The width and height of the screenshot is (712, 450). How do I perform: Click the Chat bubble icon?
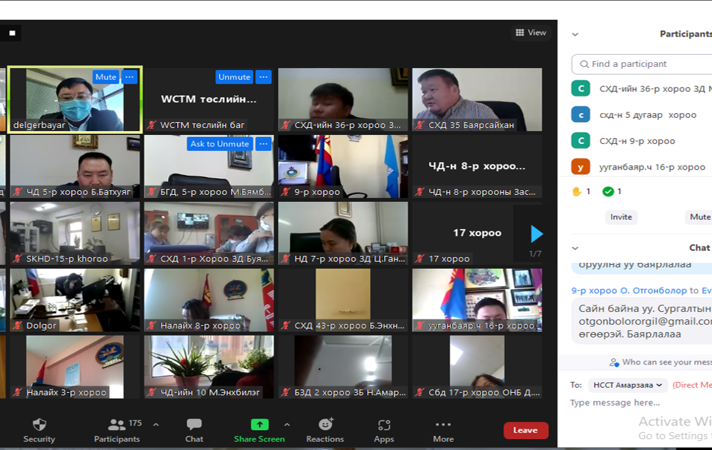click(x=194, y=425)
